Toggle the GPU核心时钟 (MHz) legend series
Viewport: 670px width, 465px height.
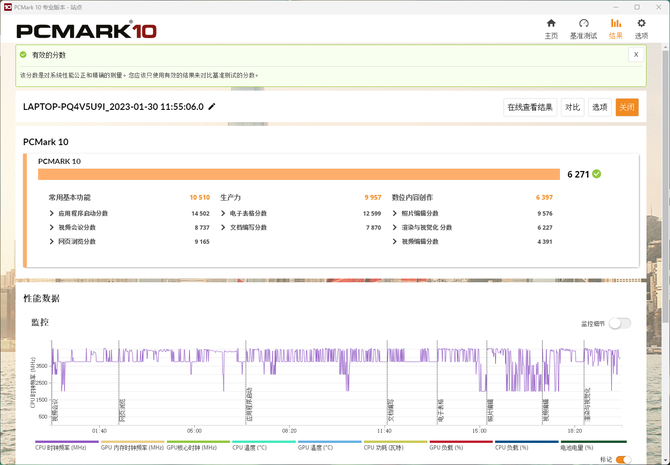pyautogui.click(x=198, y=445)
